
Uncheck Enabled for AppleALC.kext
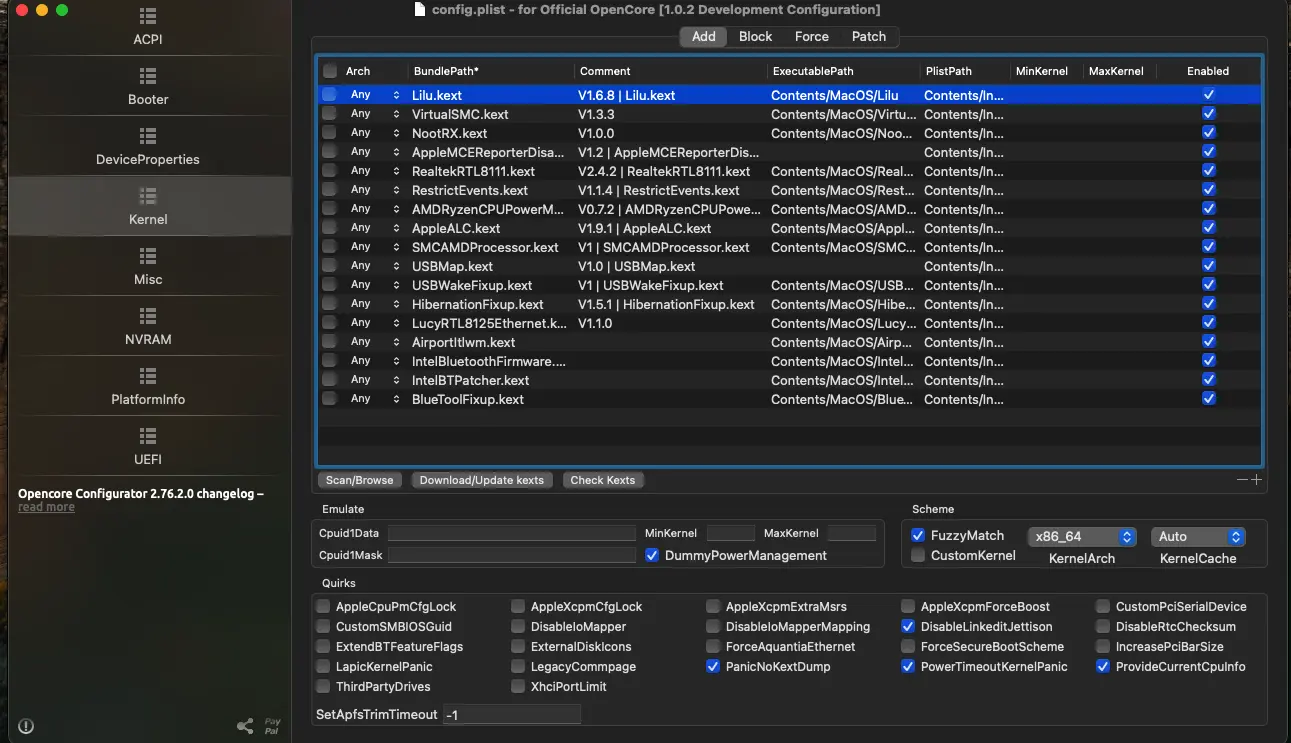(1209, 228)
